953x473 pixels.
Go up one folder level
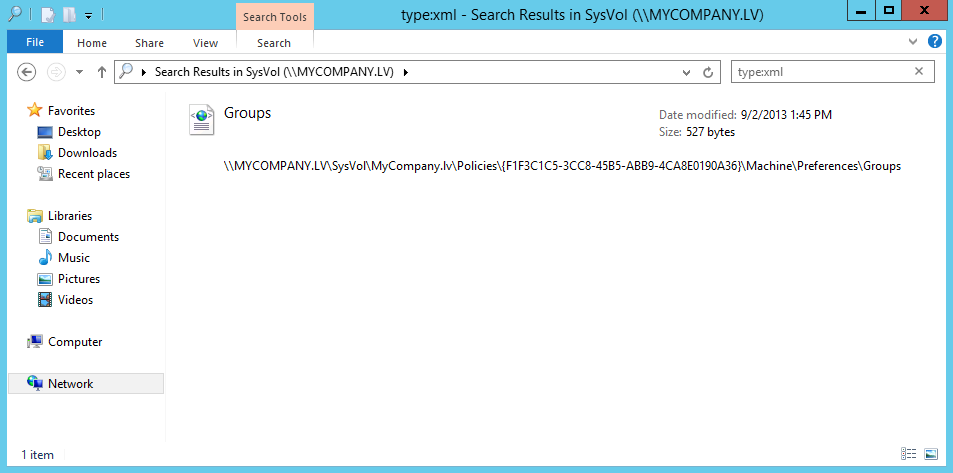tap(101, 72)
